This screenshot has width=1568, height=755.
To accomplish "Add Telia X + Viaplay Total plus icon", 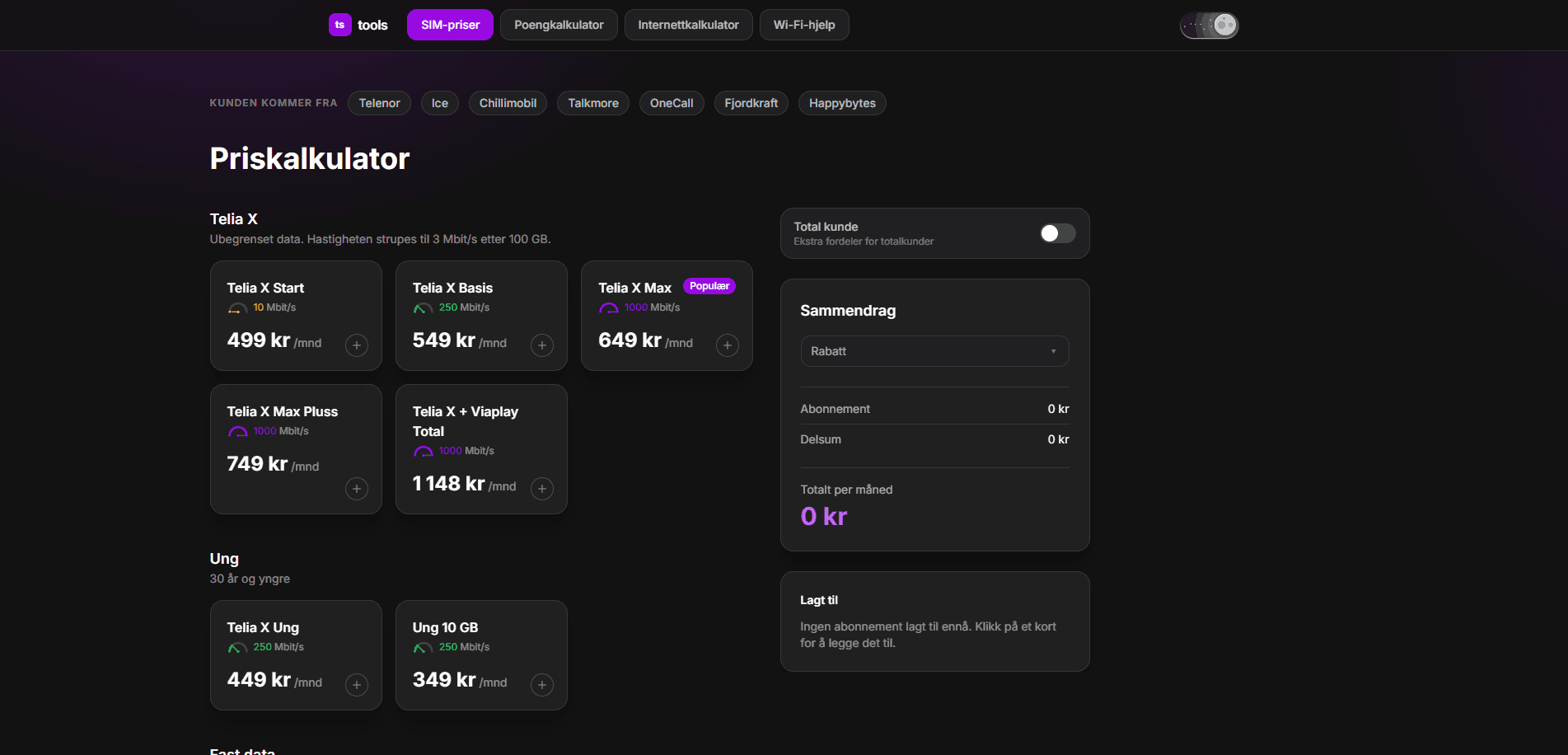I will 542,489.
